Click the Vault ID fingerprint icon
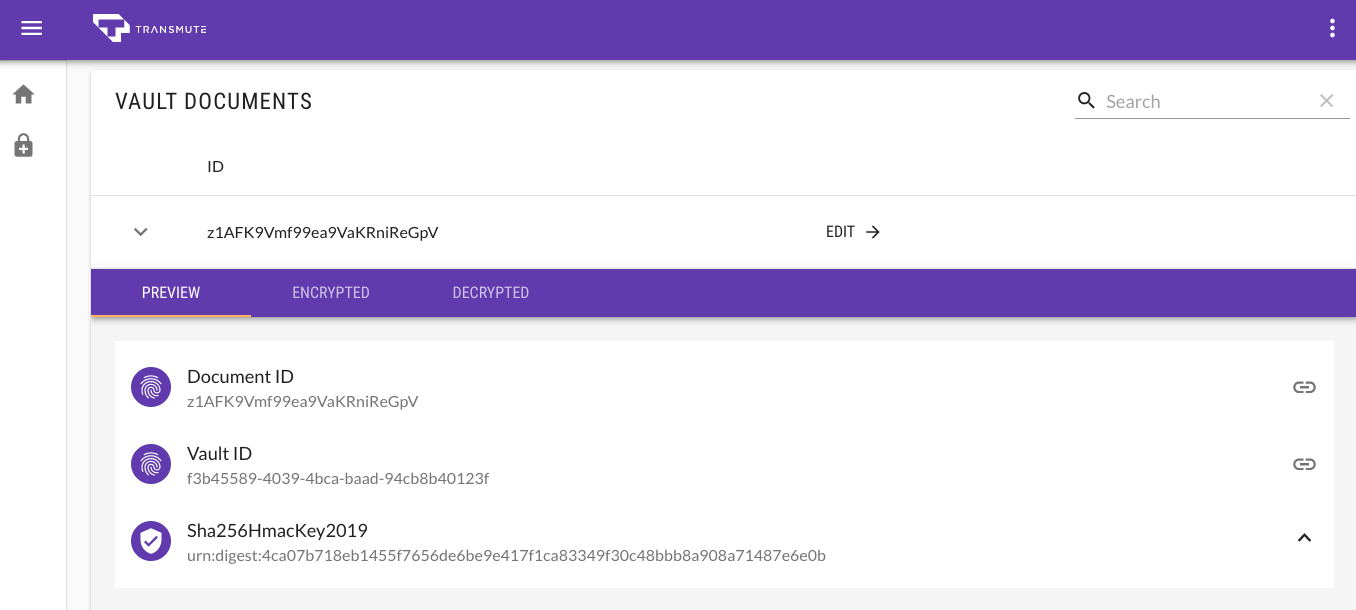The image size is (1356, 610). pos(151,464)
